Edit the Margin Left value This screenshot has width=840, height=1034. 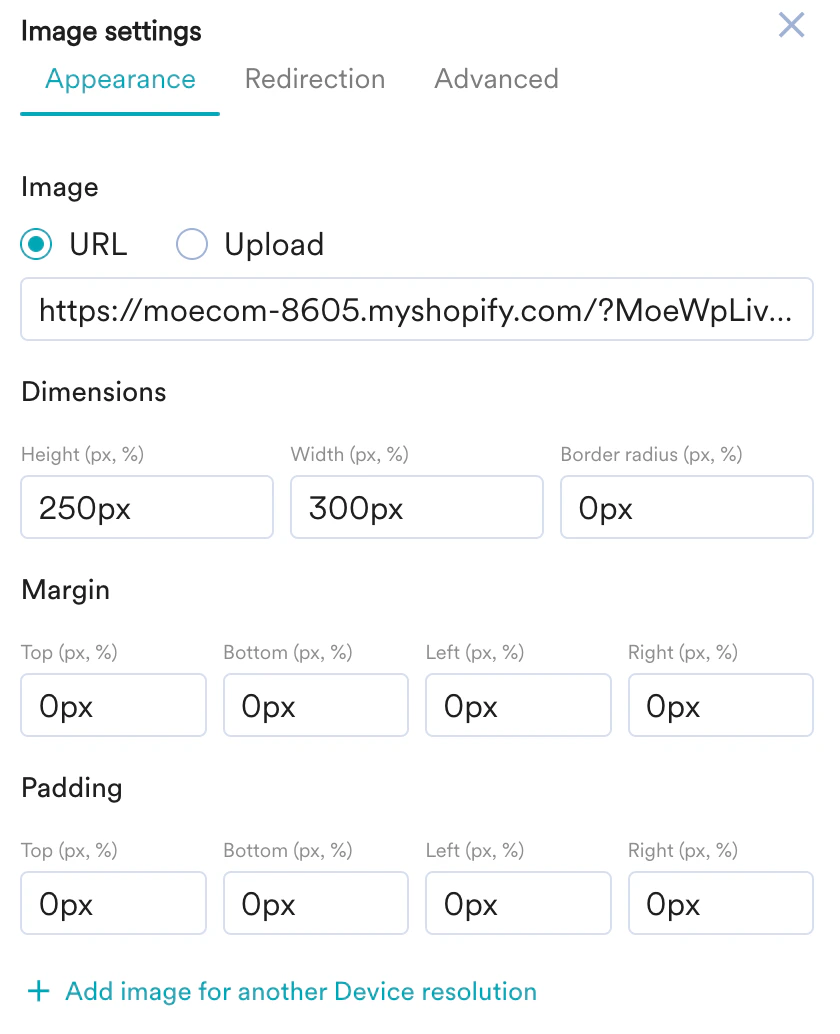coord(518,705)
